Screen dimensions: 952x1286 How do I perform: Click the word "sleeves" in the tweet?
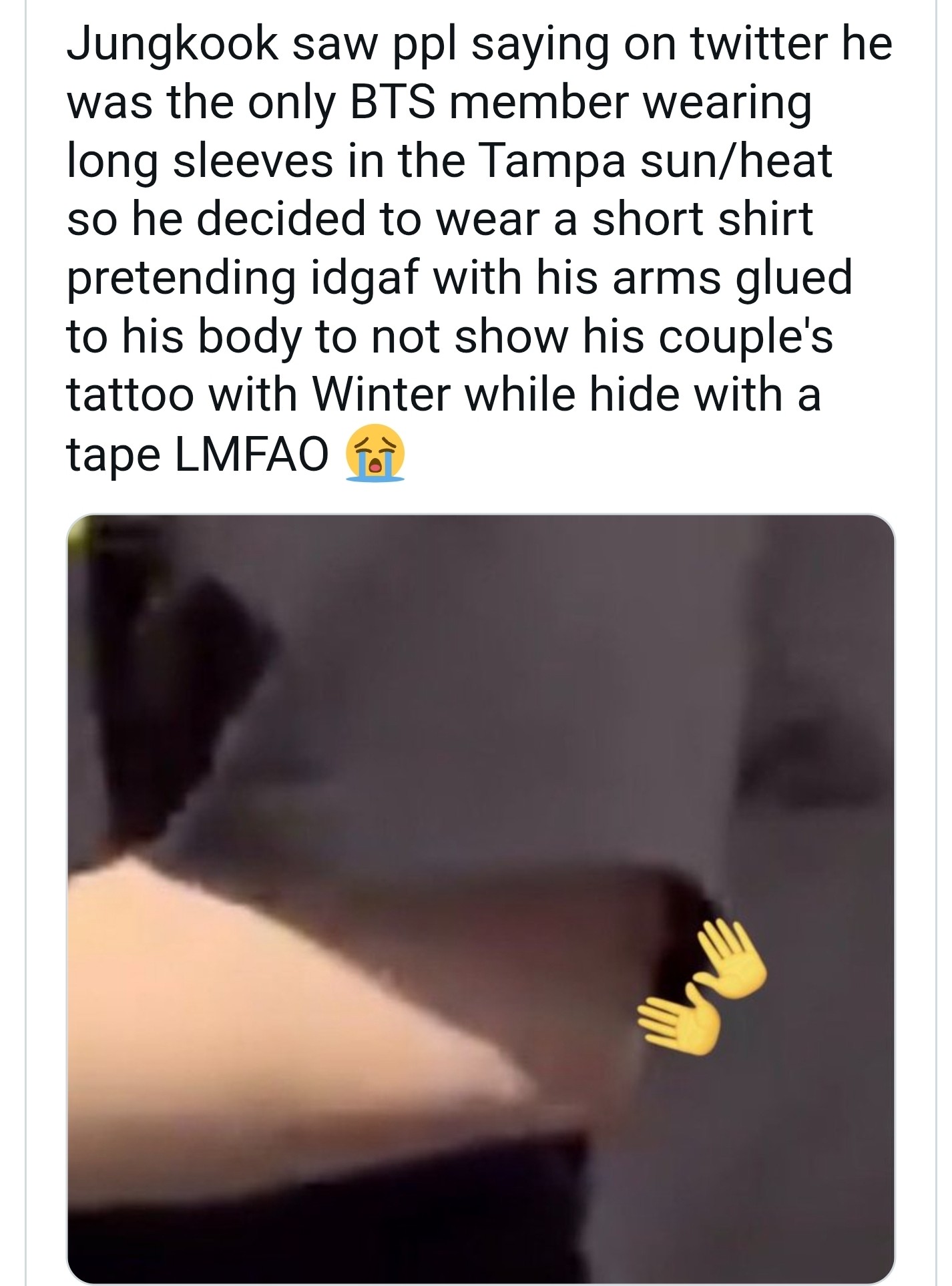[x=253, y=161]
